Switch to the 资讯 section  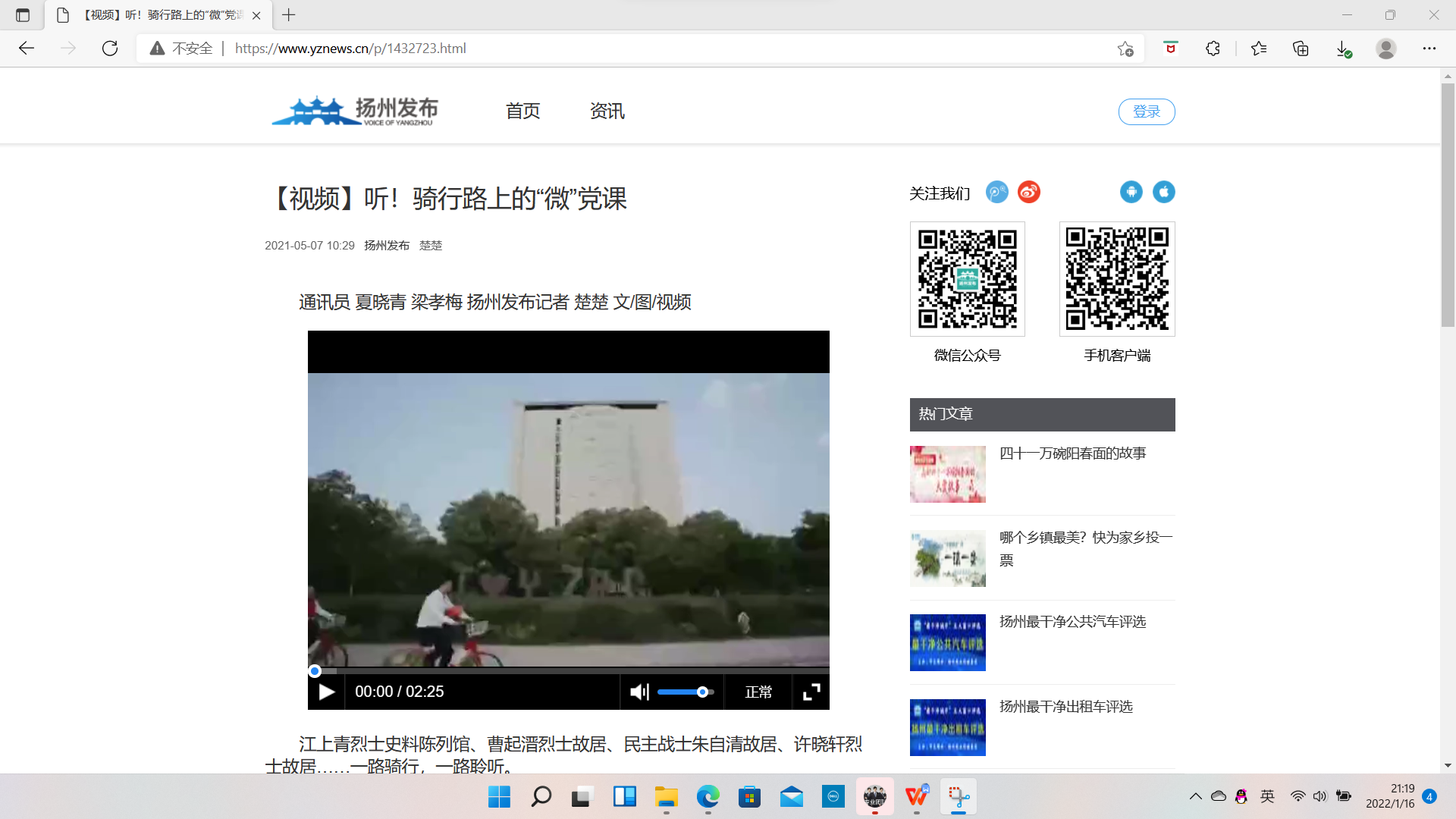[606, 111]
